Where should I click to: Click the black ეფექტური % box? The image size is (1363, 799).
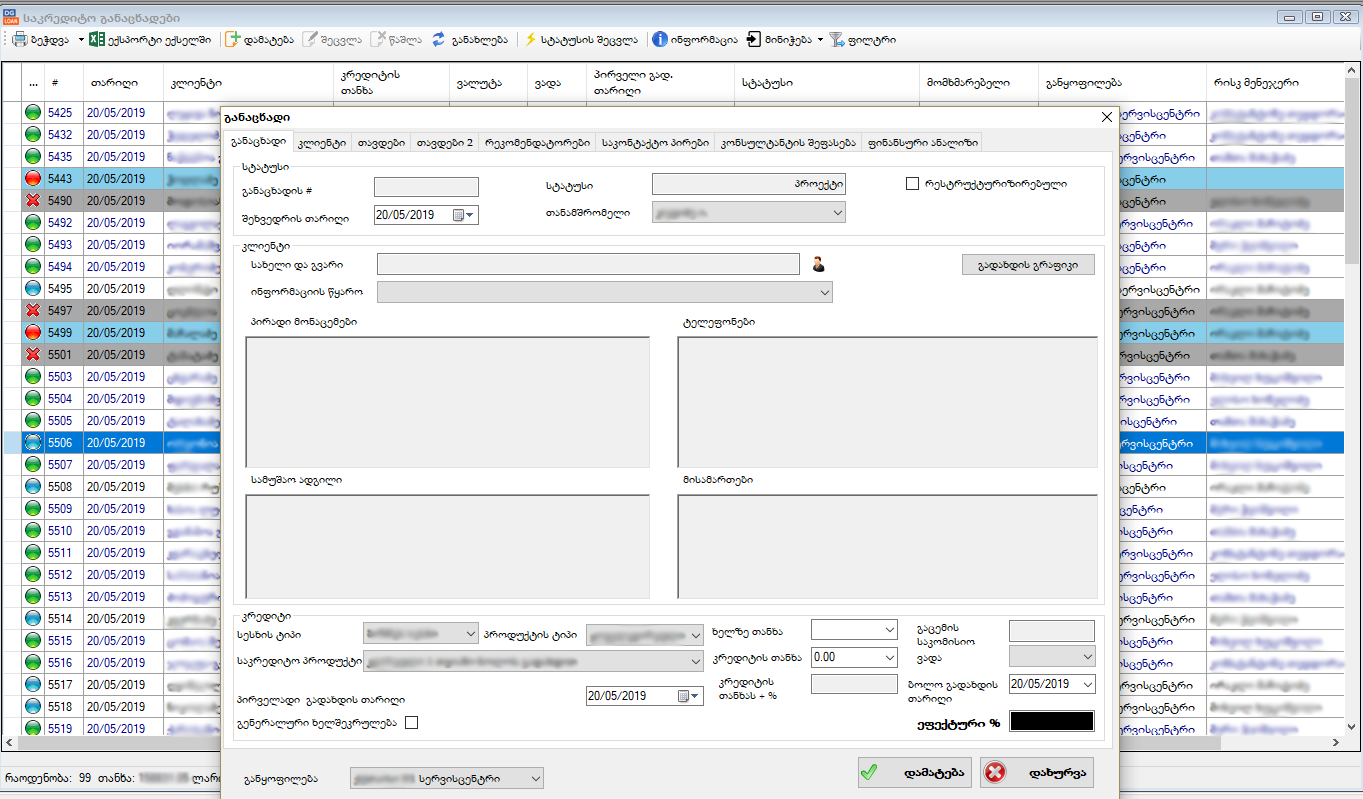click(x=1051, y=721)
